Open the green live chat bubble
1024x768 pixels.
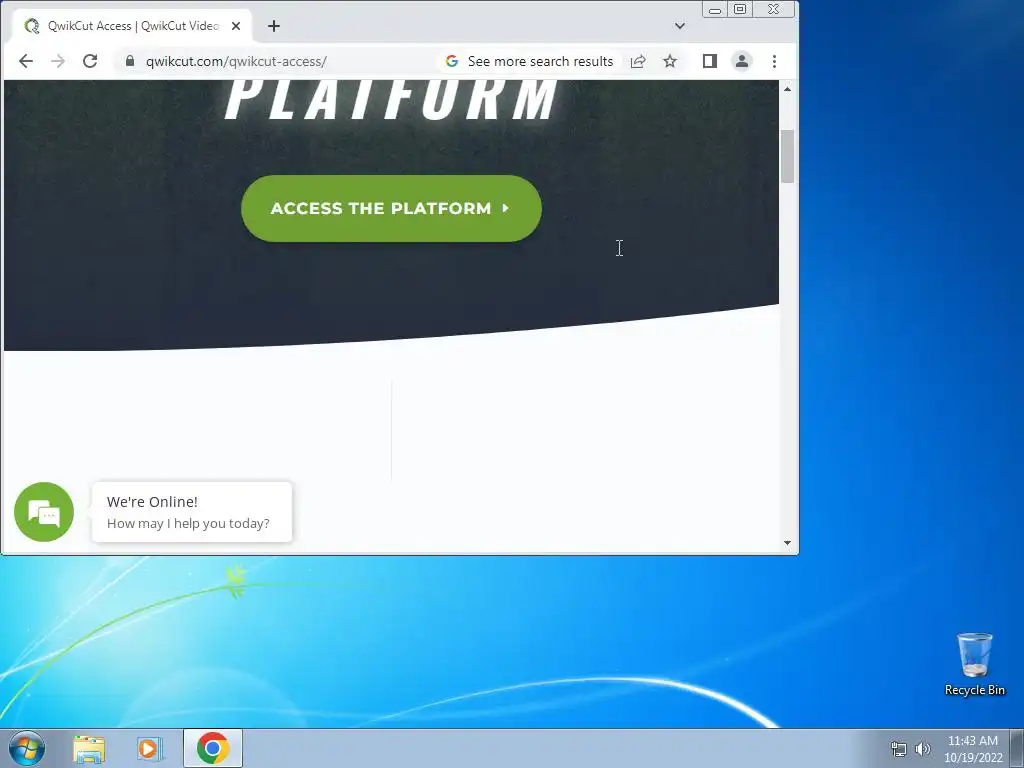tap(44, 512)
